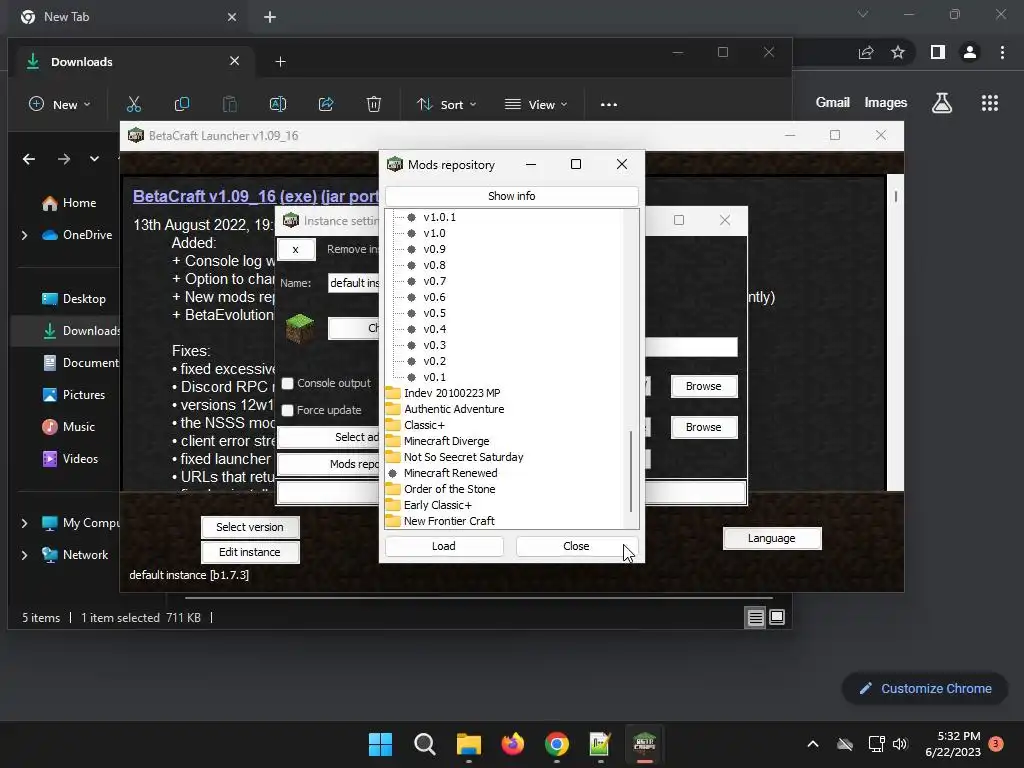The height and width of the screenshot is (768, 1024).
Task: Open the See more ellipsis in File Explorer
Action: pos(609,104)
